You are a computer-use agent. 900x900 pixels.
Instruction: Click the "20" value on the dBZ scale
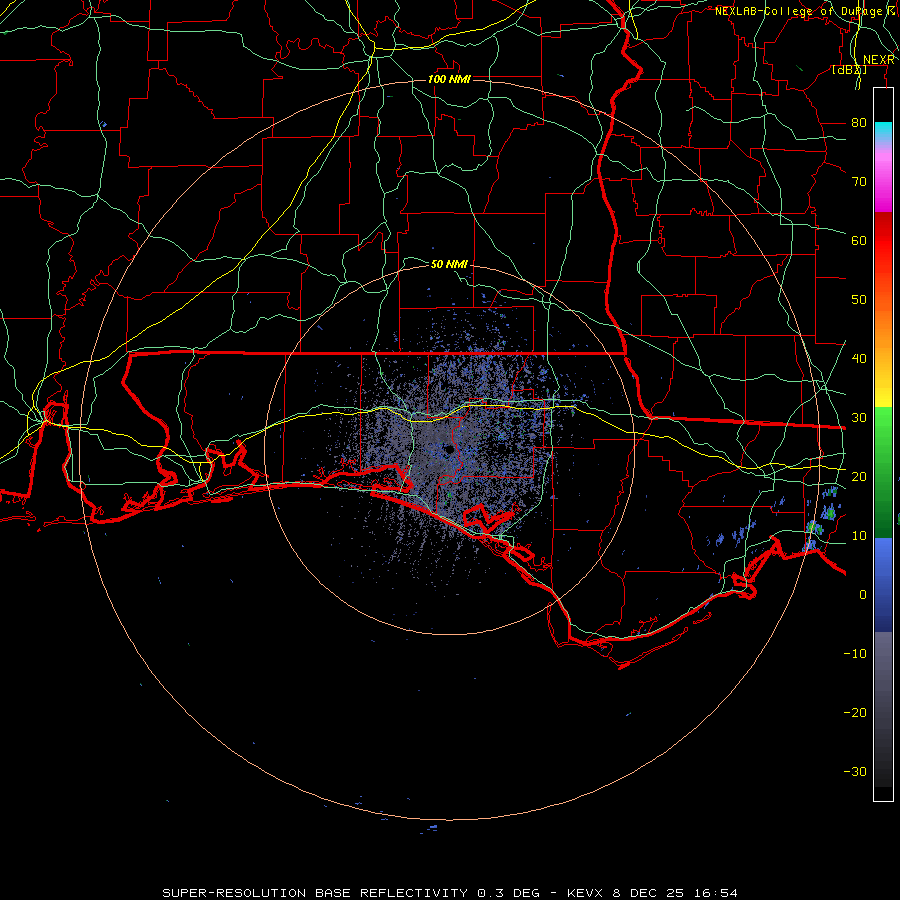point(859,476)
